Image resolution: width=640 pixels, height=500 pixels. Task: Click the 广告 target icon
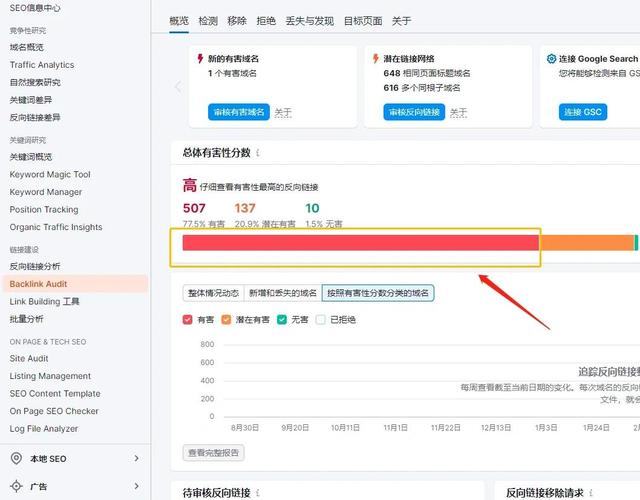tap(16, 486)
